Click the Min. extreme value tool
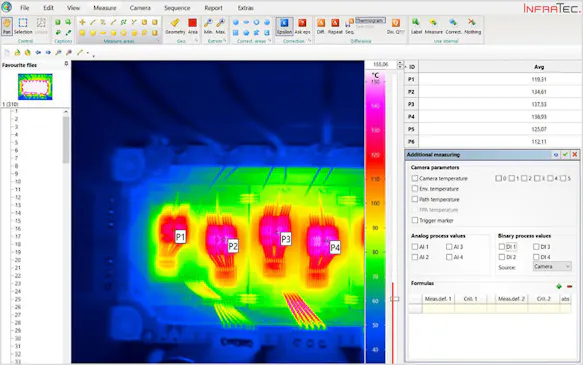583x365 pixels. 208,26
